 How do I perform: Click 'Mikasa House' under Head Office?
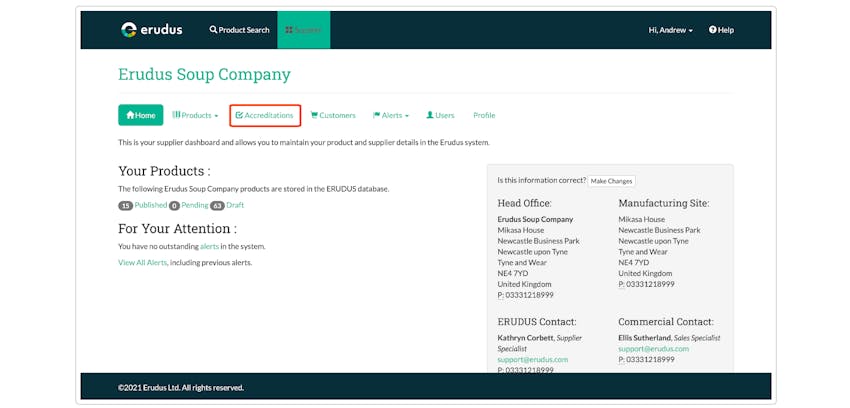pos(520,230)
